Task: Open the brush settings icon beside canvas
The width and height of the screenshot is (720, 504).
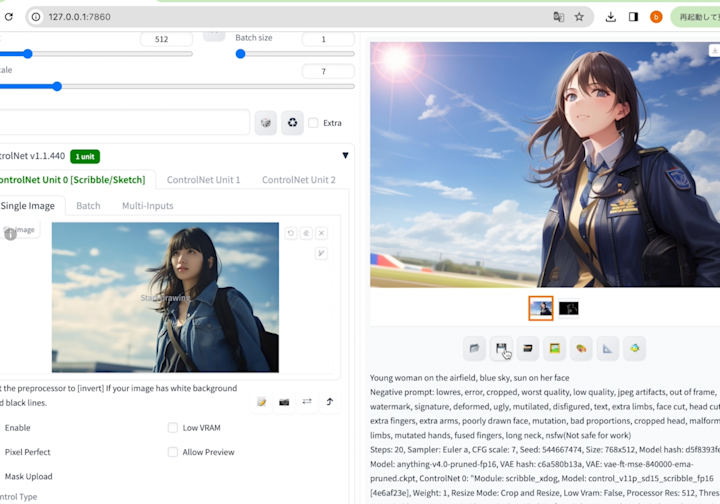Action: pos(321,253)
